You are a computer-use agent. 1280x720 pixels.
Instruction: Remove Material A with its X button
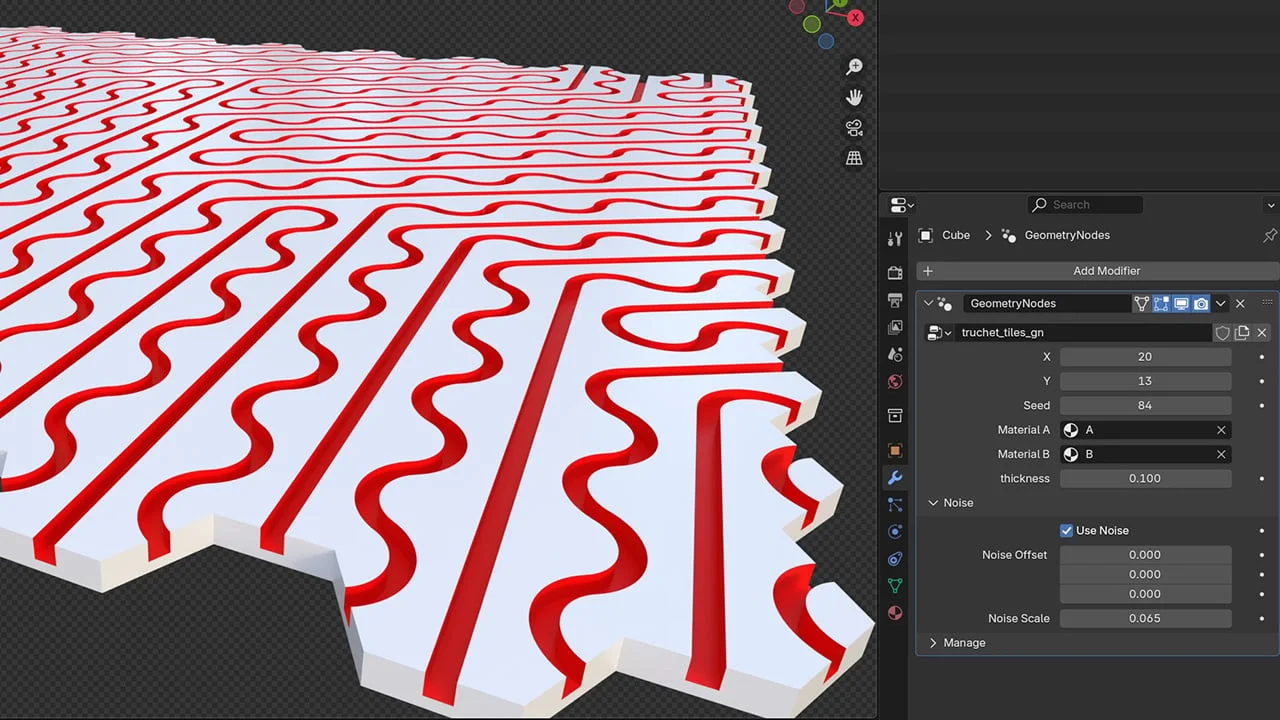1221,429
